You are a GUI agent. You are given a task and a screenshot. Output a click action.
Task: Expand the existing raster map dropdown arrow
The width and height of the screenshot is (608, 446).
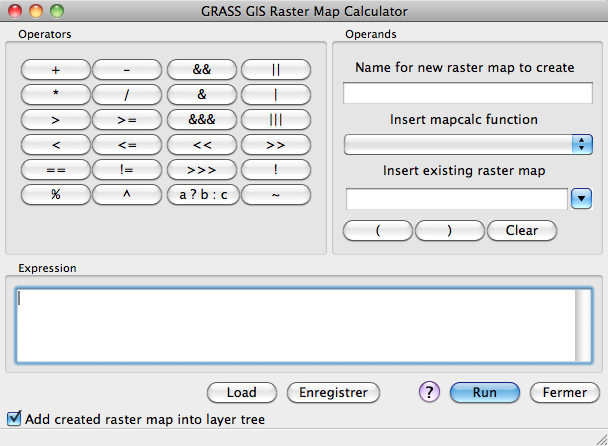coord(582,199)
